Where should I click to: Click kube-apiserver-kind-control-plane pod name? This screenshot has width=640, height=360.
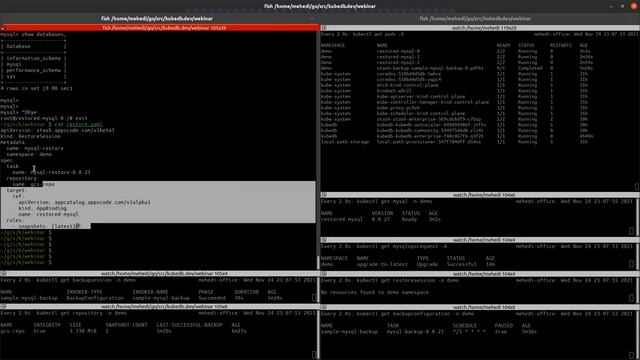tap(421, 97)
